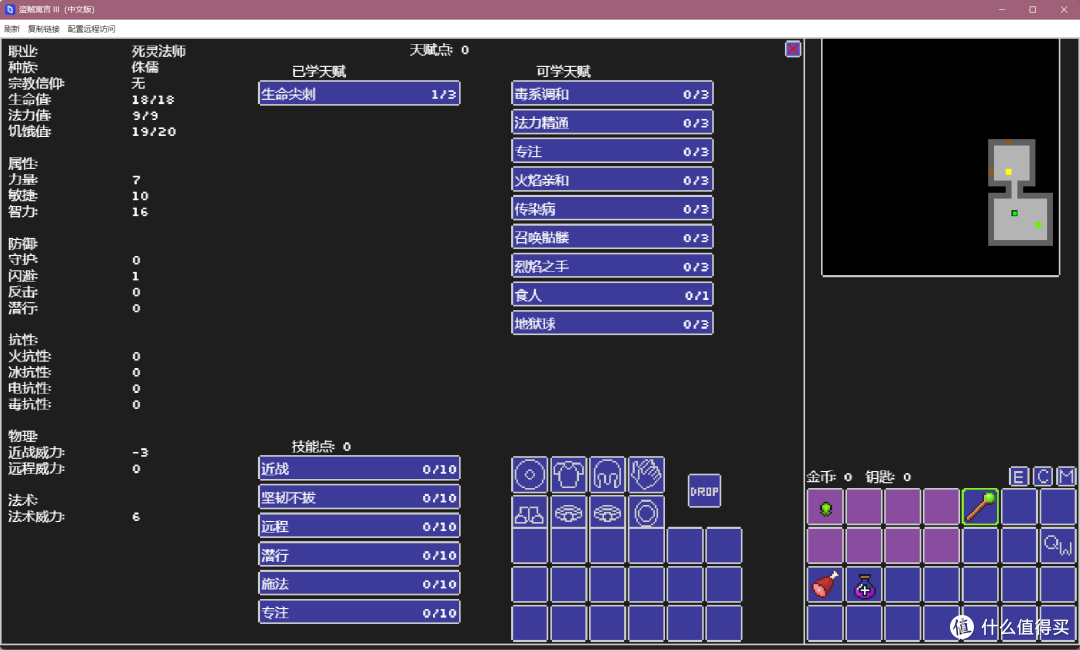Close the character sheet with the X icon
This screenshot has height=650, width=1080.
(793, 50)
